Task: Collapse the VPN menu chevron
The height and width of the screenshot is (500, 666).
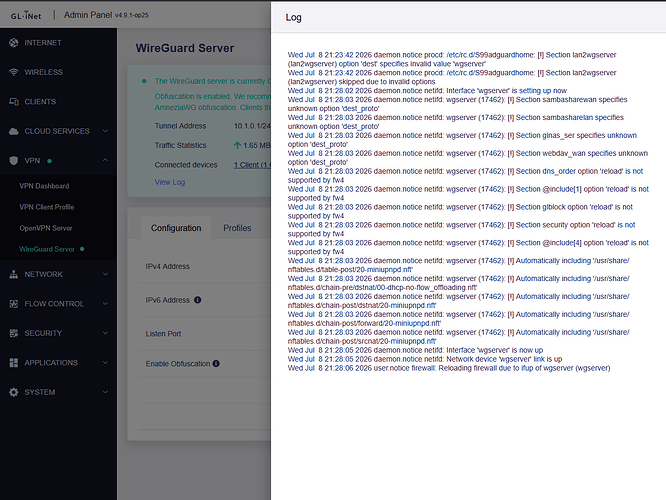Action: click(105, 160)
